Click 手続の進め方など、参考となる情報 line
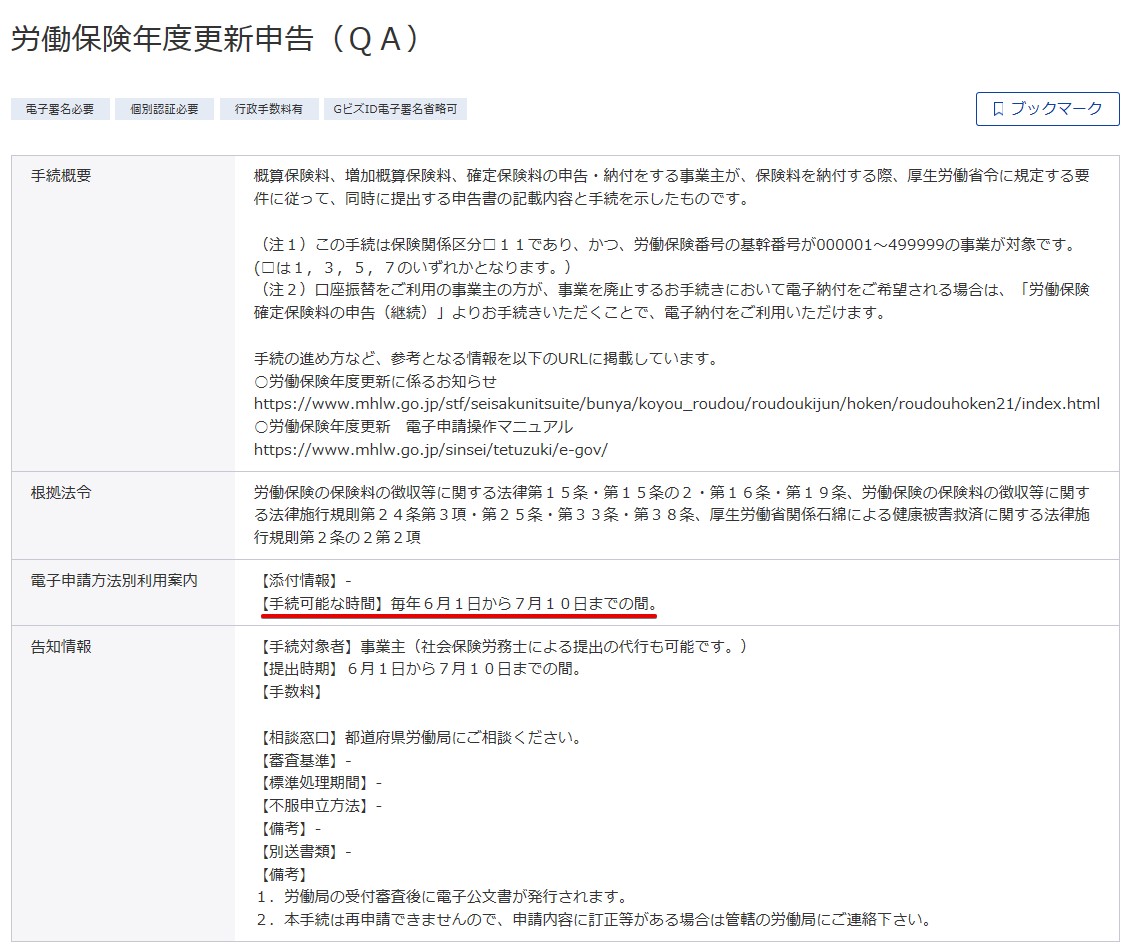Screen dimensions: 1133x947 (x=486, y=358)
